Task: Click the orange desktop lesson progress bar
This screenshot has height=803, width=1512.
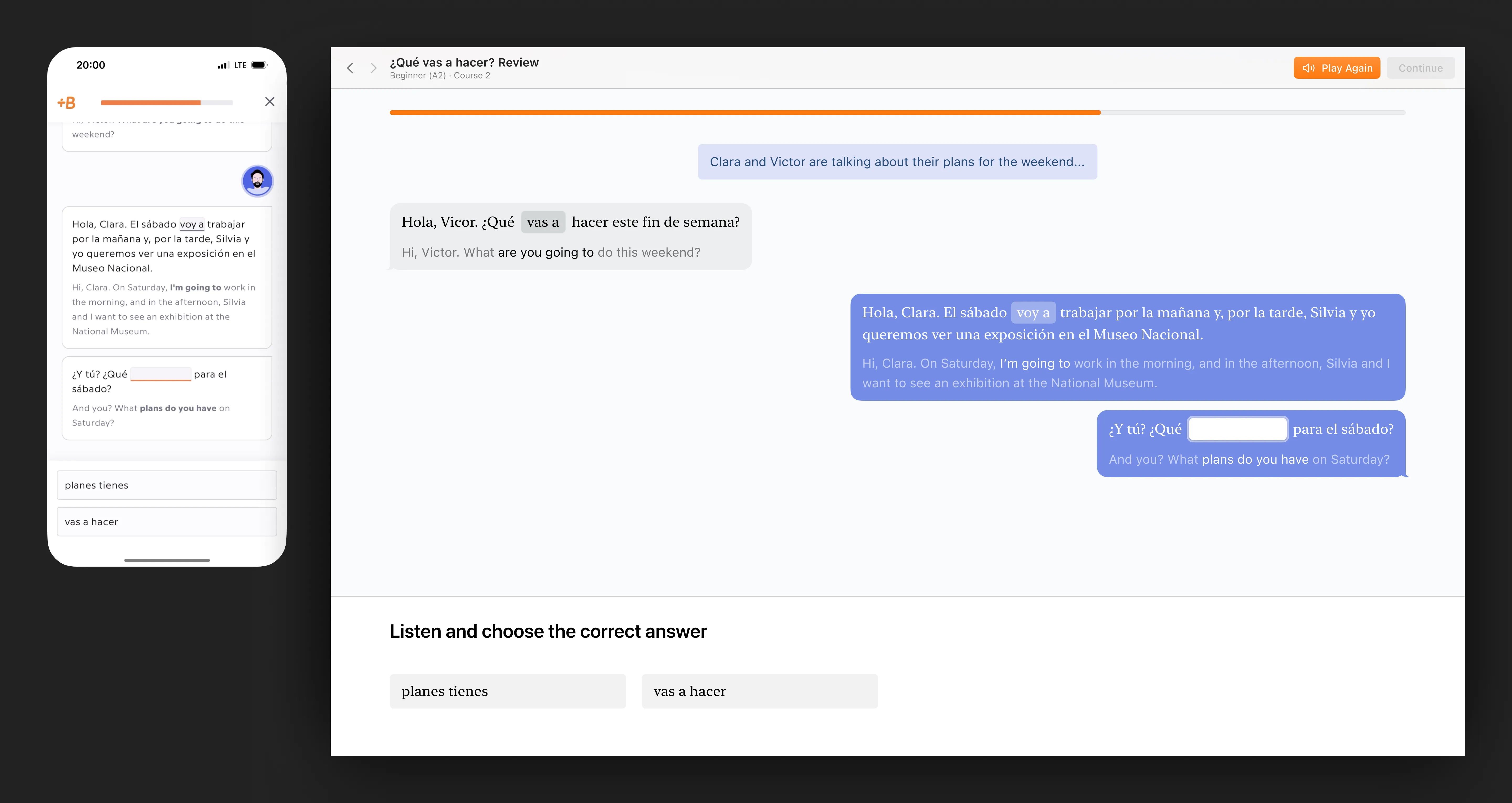Action: 897,112
